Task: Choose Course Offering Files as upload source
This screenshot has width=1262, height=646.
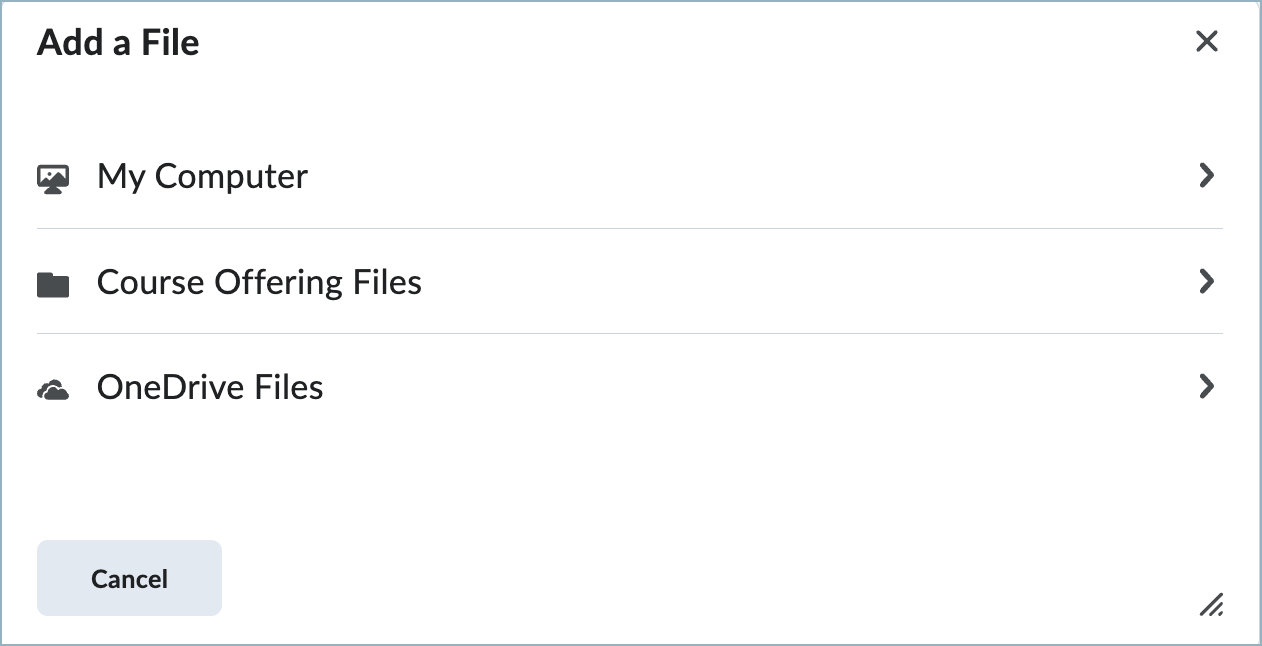Action: coord(258,282)
